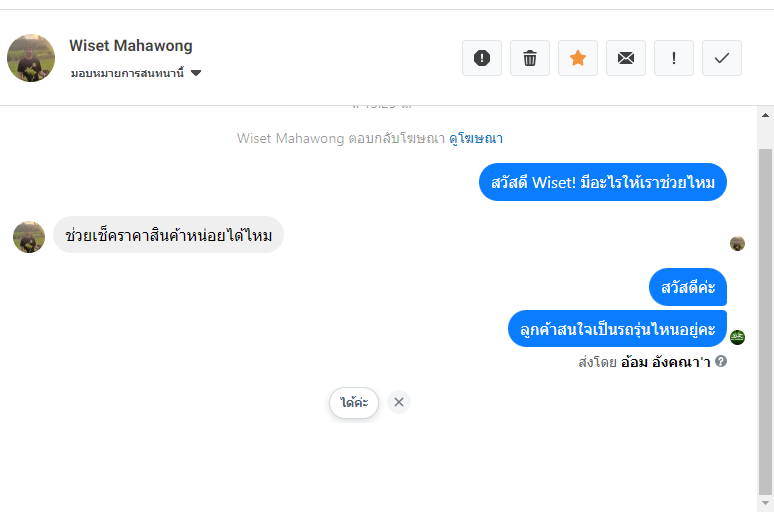
Task: Mark conversation done with the checkmark icon
Action: point(722,58)
